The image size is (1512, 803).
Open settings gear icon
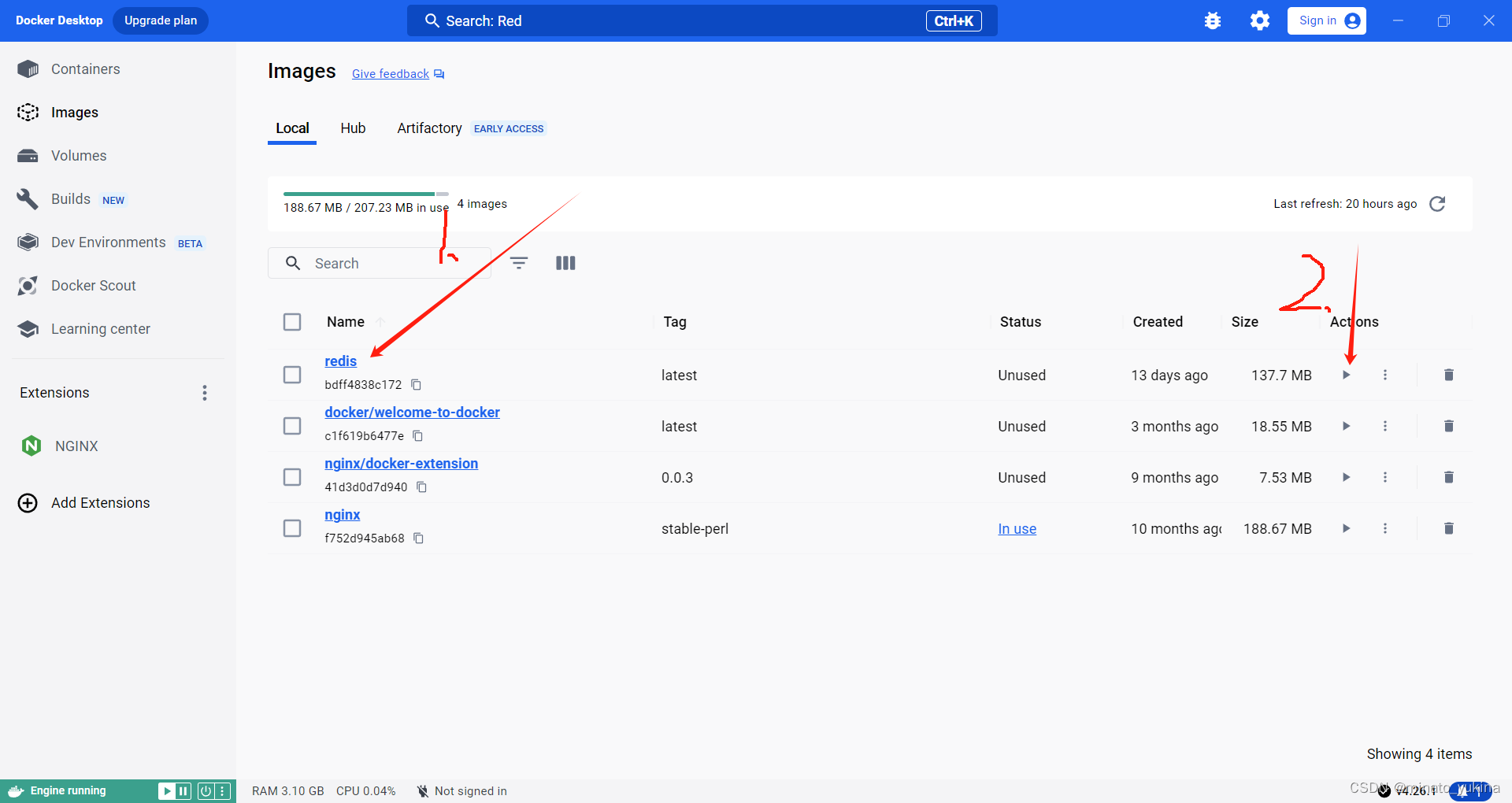point(1260,20)
